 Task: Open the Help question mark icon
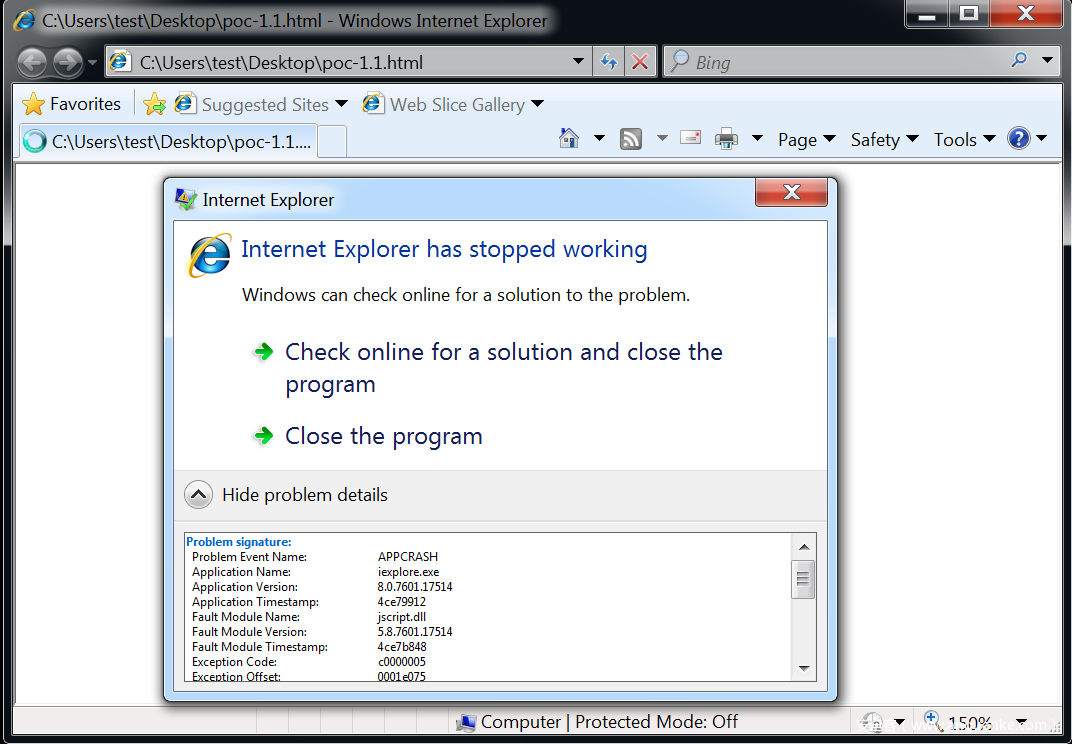1019,139
